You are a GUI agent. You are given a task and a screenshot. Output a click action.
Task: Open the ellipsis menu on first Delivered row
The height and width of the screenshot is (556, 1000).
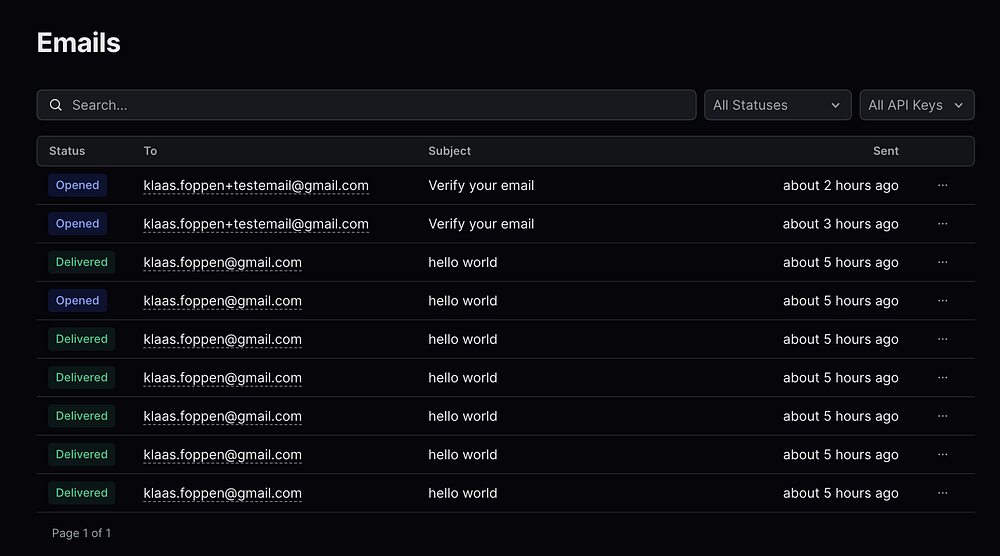coord(943,262)
